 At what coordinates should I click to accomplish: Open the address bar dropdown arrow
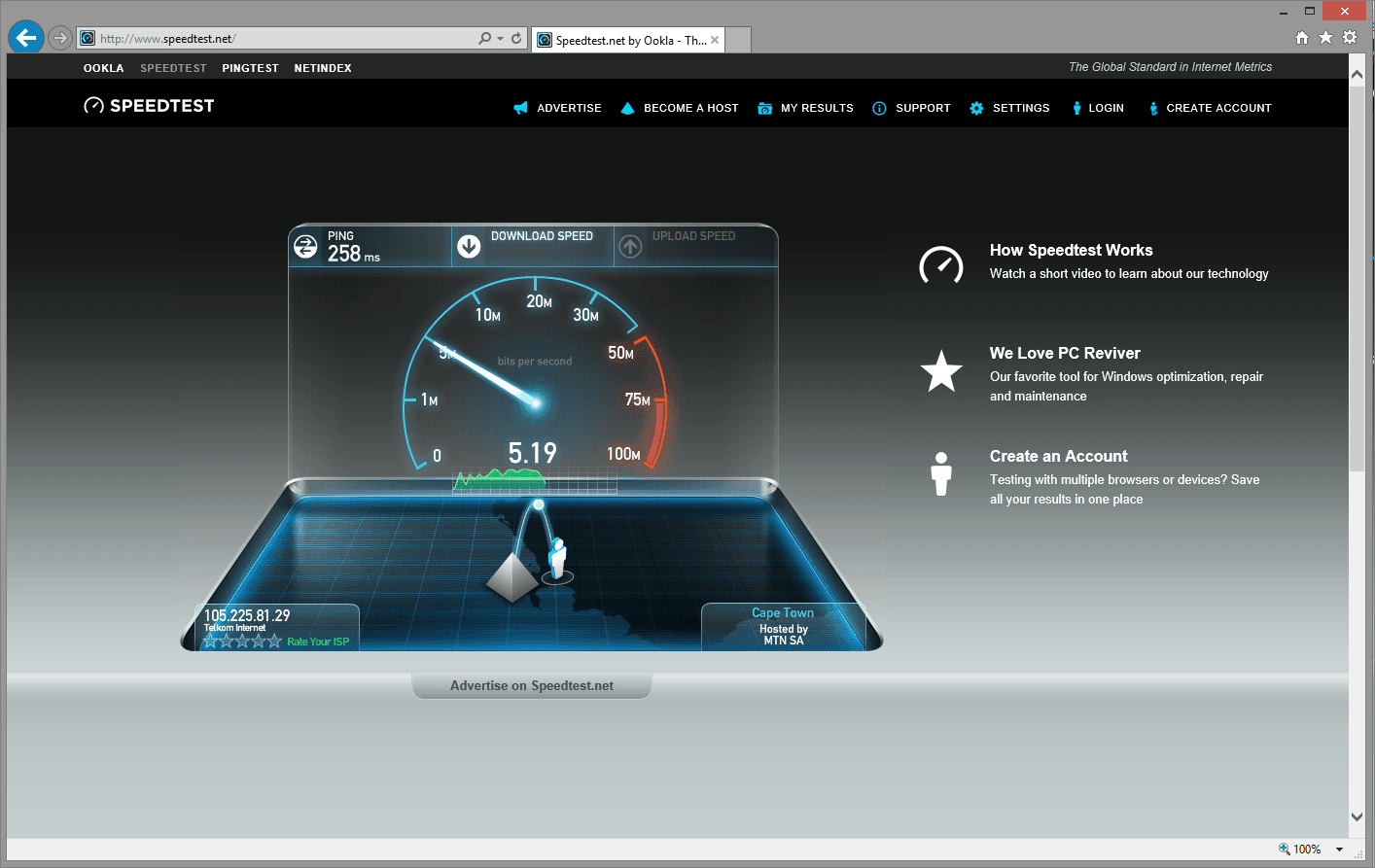501,39
